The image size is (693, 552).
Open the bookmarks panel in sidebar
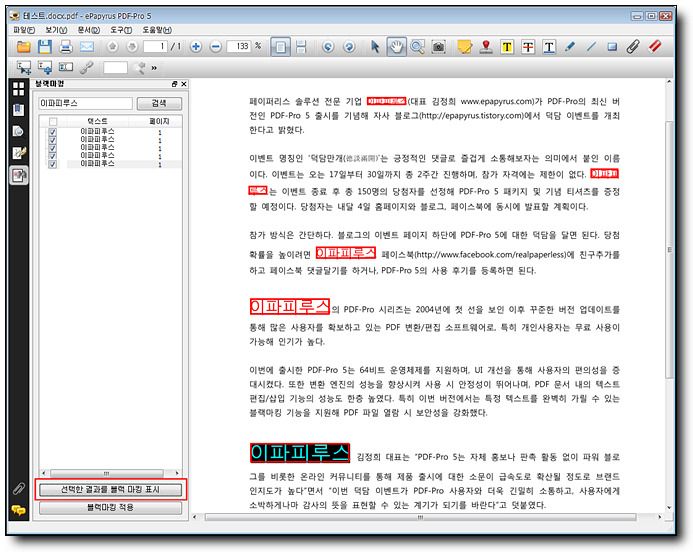point(19,110)
